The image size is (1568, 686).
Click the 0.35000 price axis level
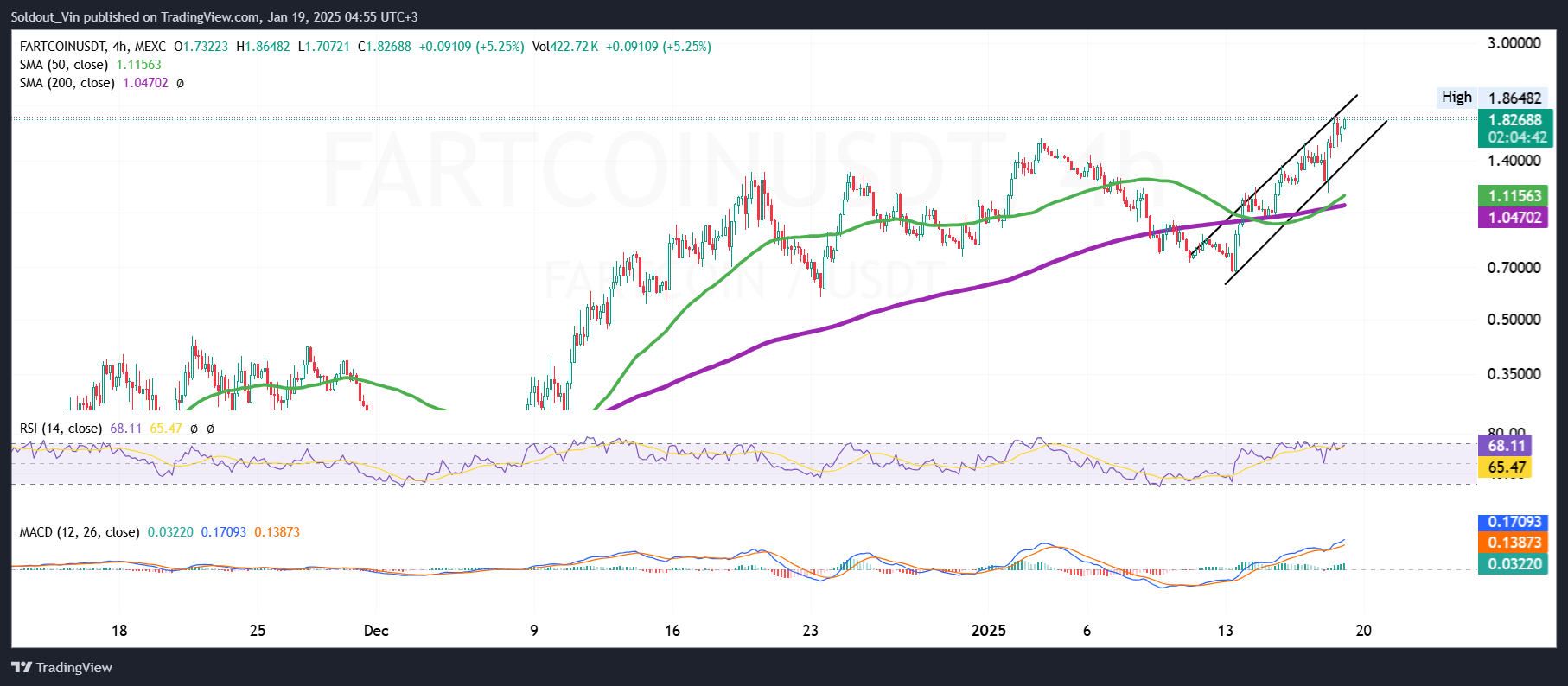coord(1514,374)
